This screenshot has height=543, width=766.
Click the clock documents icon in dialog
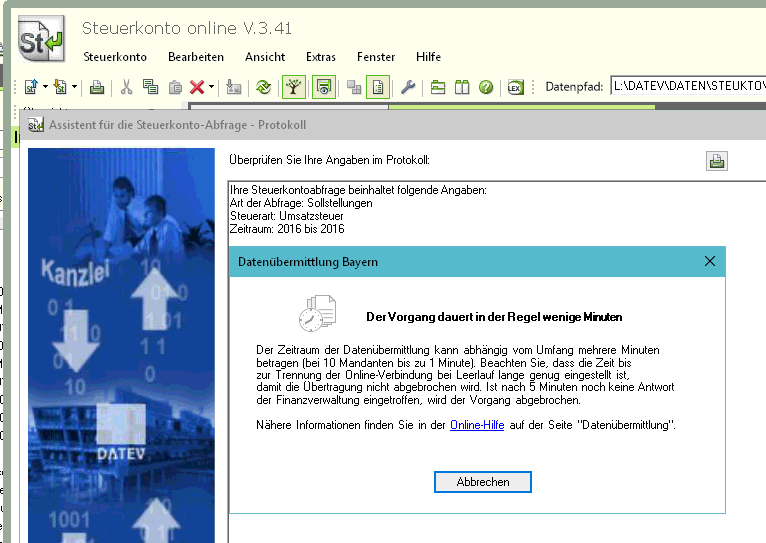click(x=318, y=313)
